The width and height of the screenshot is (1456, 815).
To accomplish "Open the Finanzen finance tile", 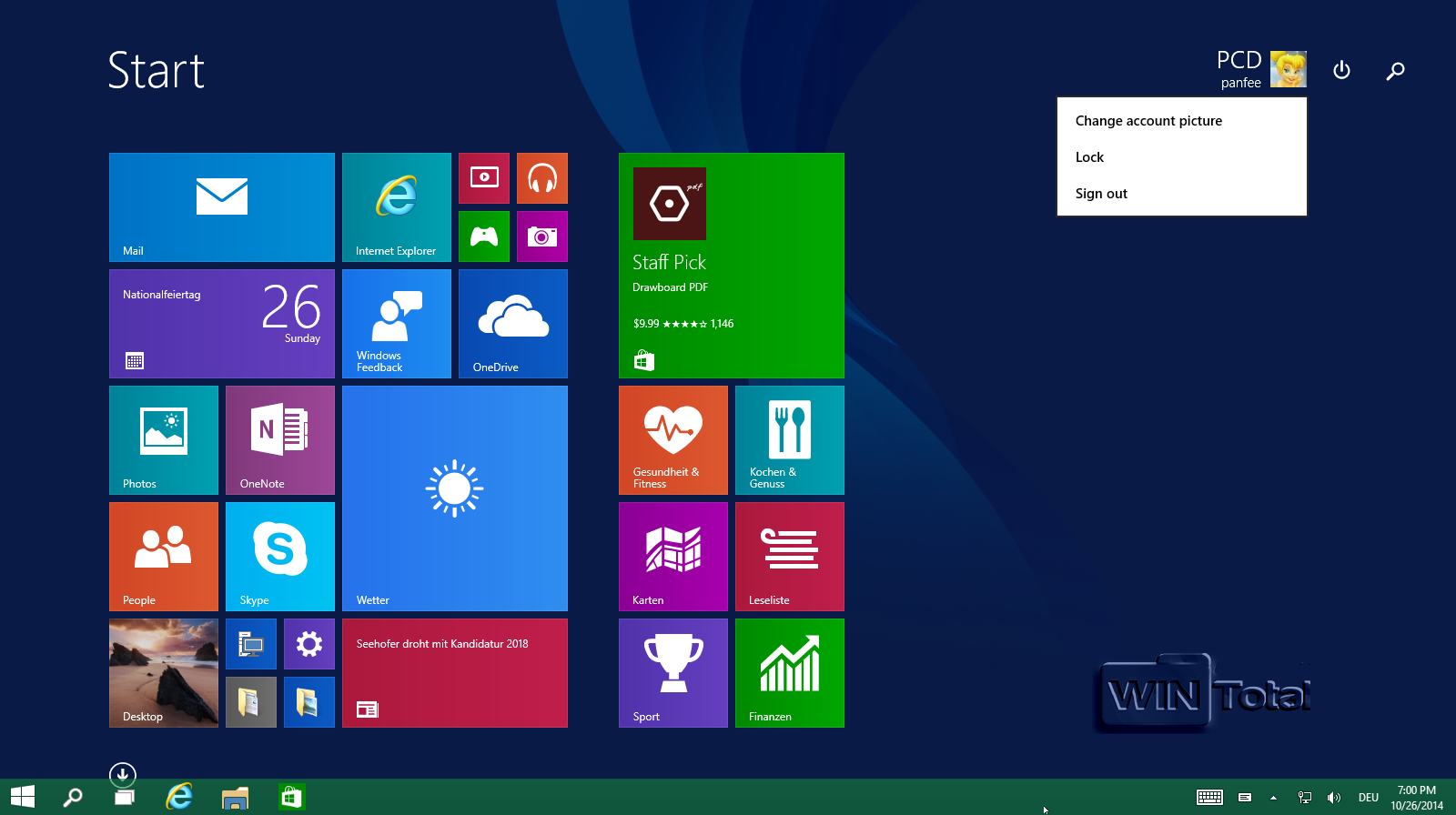I will [x=790, y=673].
